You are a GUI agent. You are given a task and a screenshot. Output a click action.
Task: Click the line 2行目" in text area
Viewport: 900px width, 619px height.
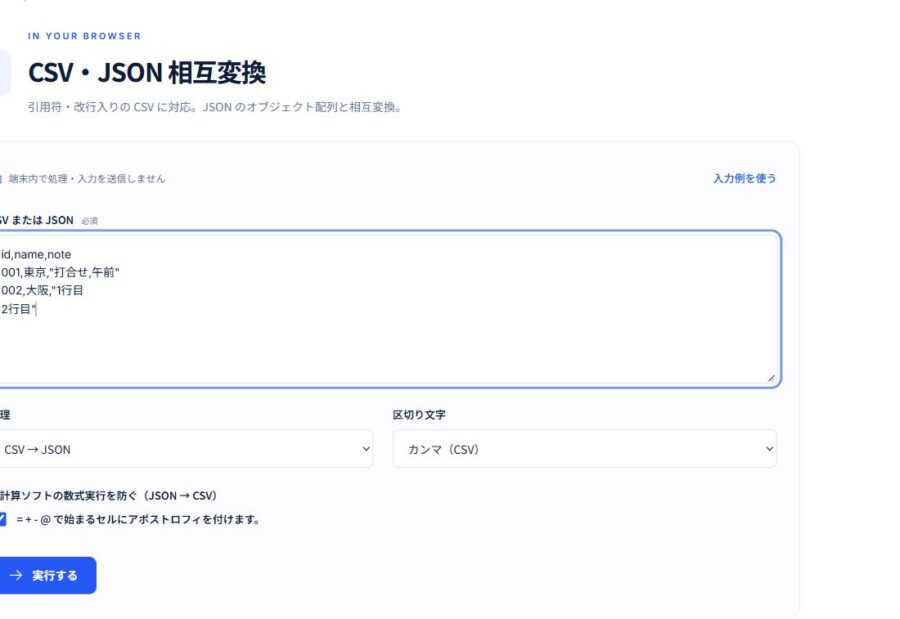tap(18, 309)
